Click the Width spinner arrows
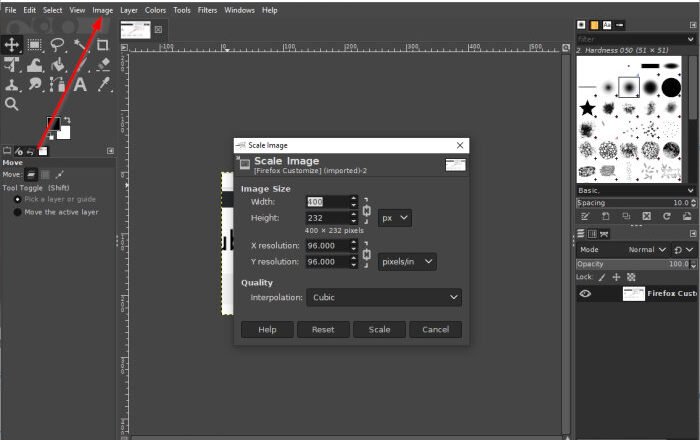Image resolution: width=700 pixels, height=440 pixels. pos(354,202)
